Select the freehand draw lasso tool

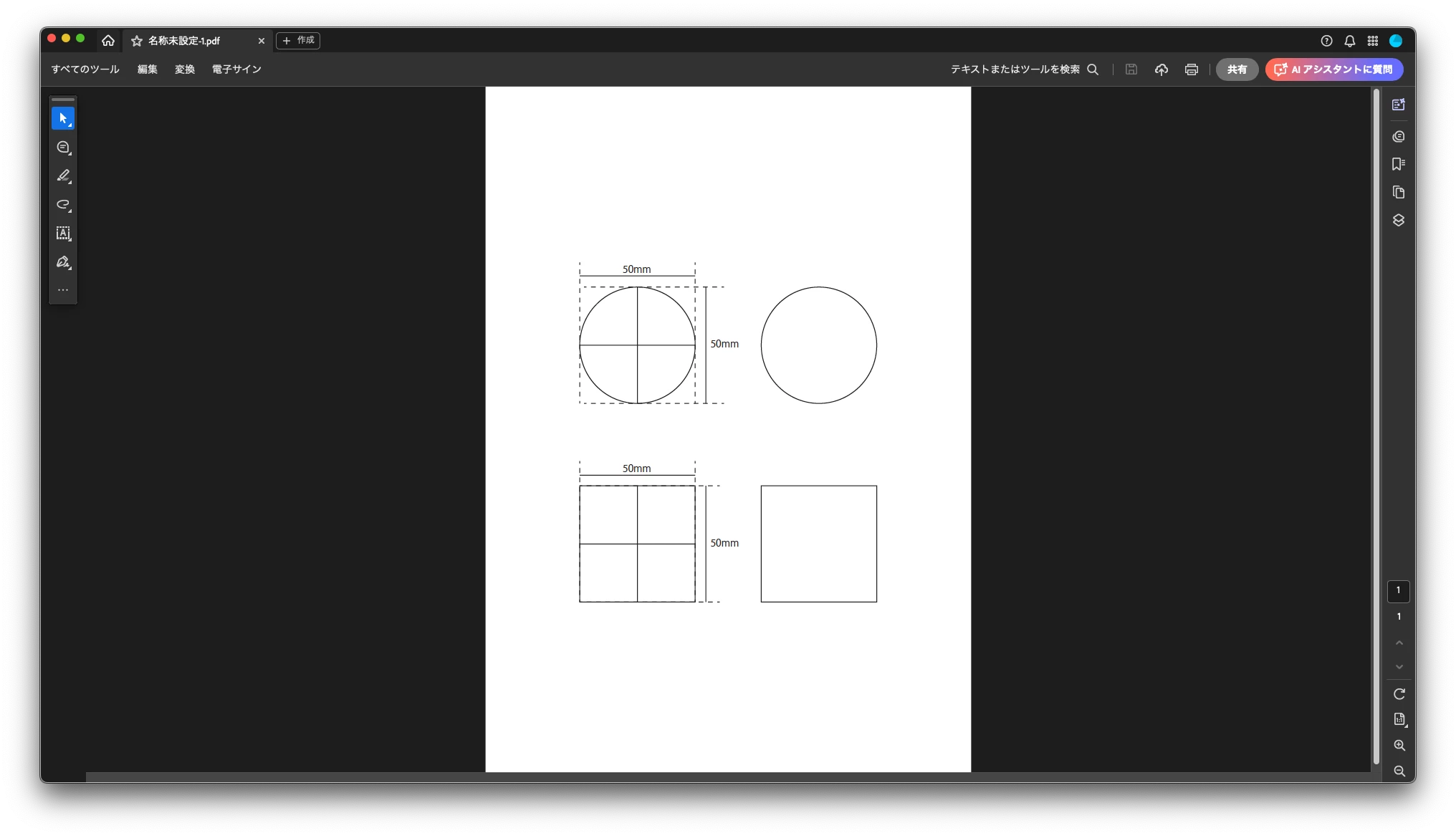point(63,205)
